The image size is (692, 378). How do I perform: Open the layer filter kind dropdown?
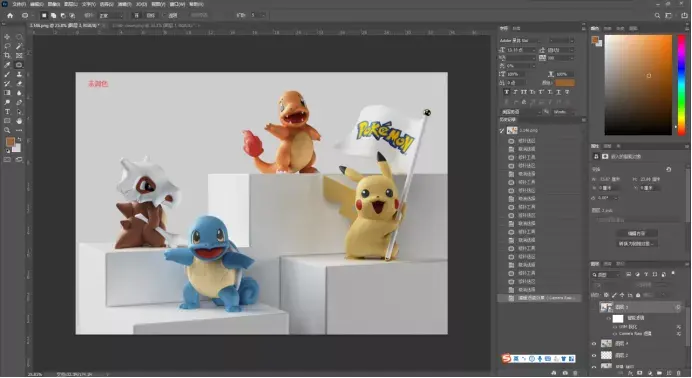point(606,275)
